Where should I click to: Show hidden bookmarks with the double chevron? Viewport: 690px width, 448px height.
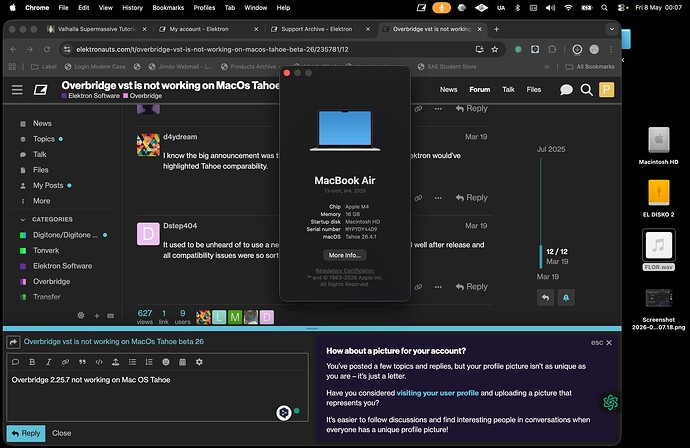546,66
